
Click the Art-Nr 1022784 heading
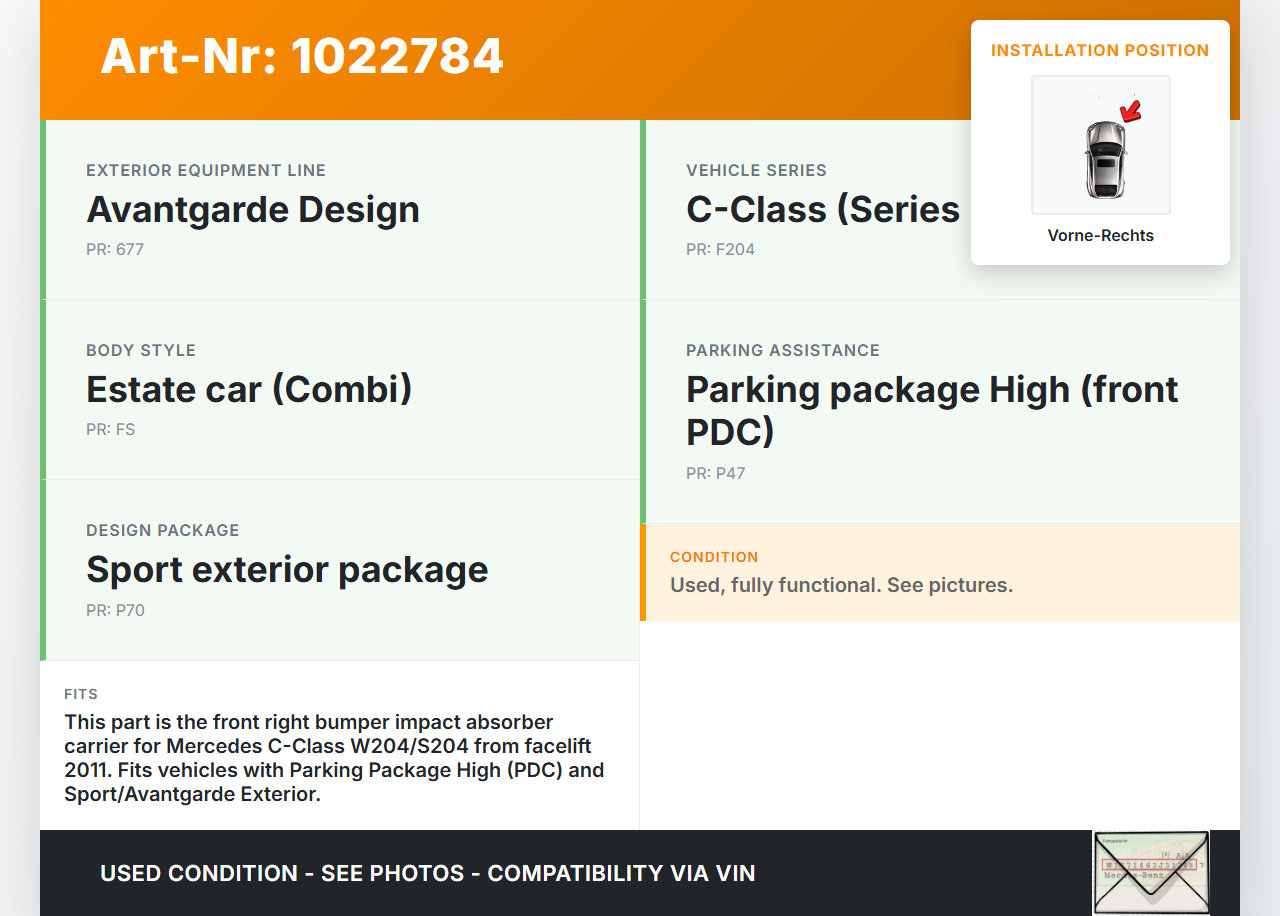302,56
